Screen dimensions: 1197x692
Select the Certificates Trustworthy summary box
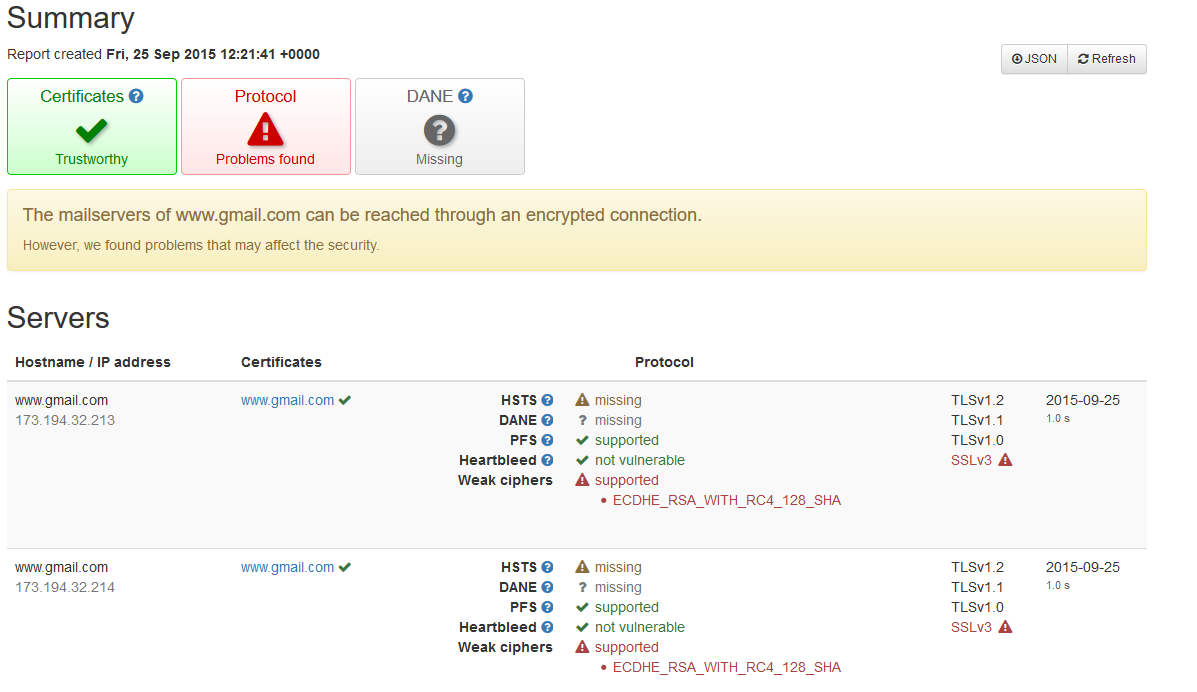[x=92, y=127]
